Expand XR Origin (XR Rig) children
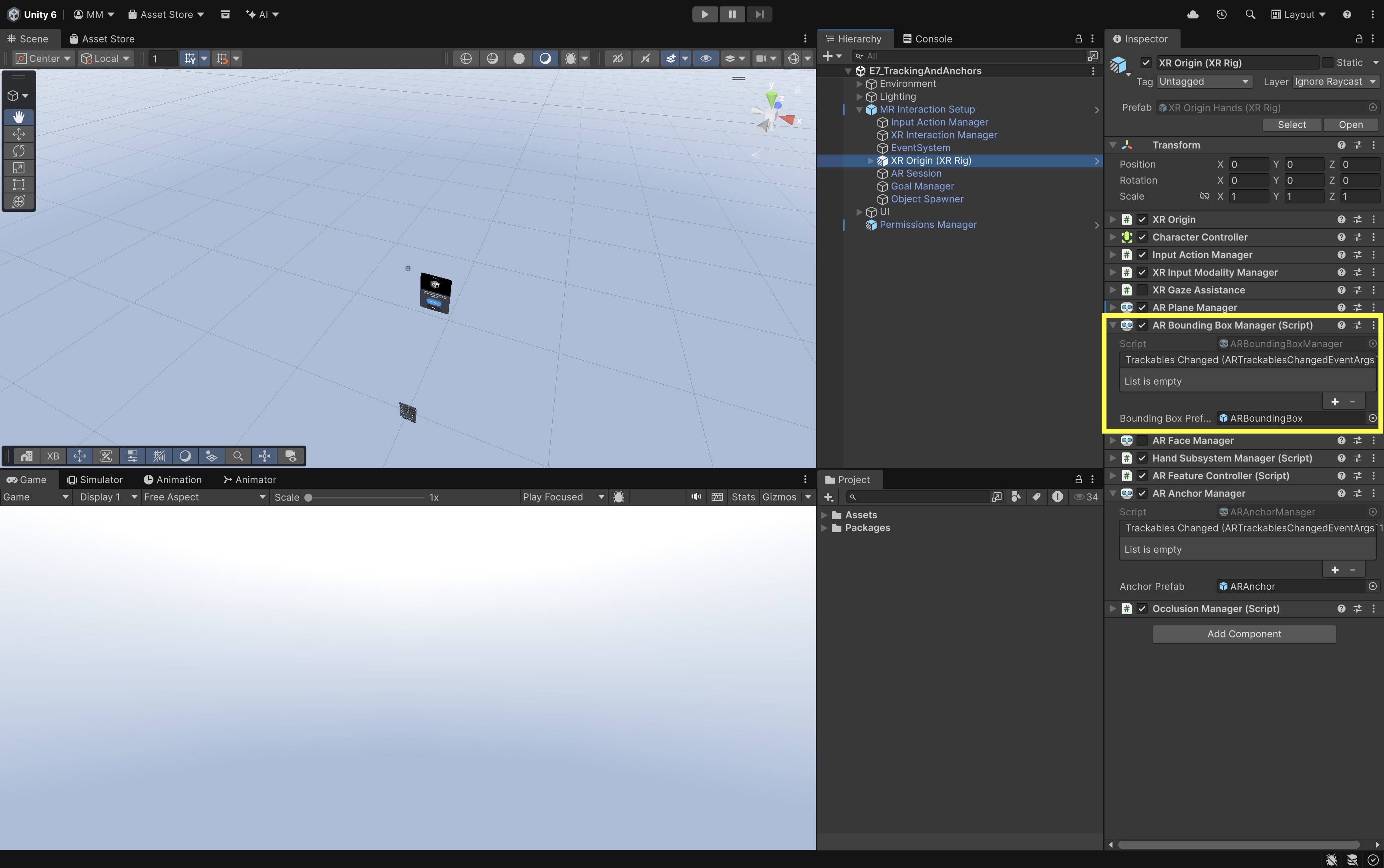The height and width of the screenshot is (868, 1384). [x=870, y=161]
